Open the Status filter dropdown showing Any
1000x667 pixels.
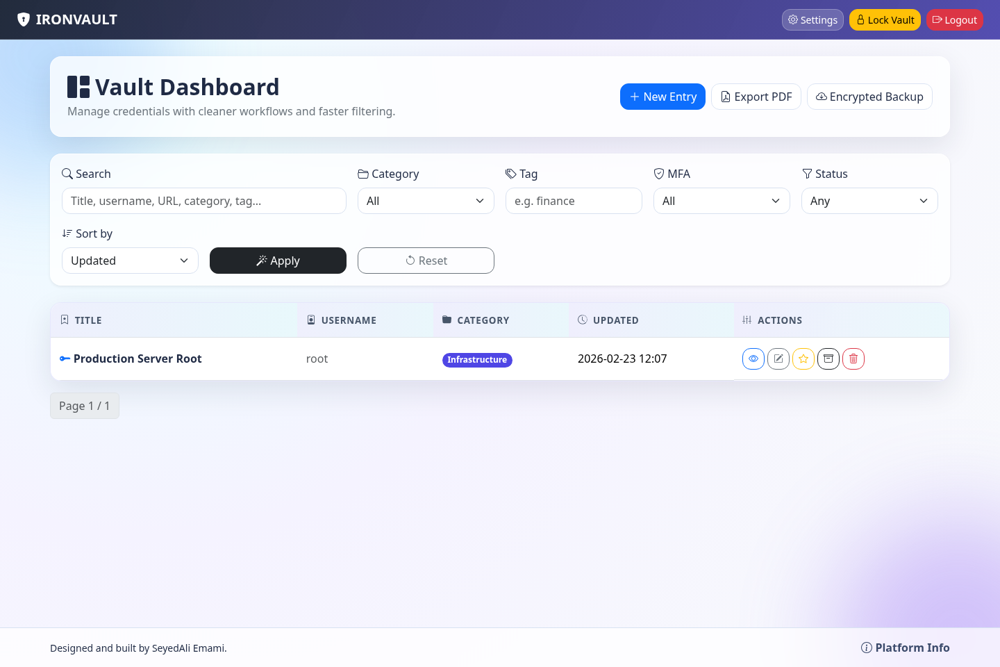(x=869, y=201)
